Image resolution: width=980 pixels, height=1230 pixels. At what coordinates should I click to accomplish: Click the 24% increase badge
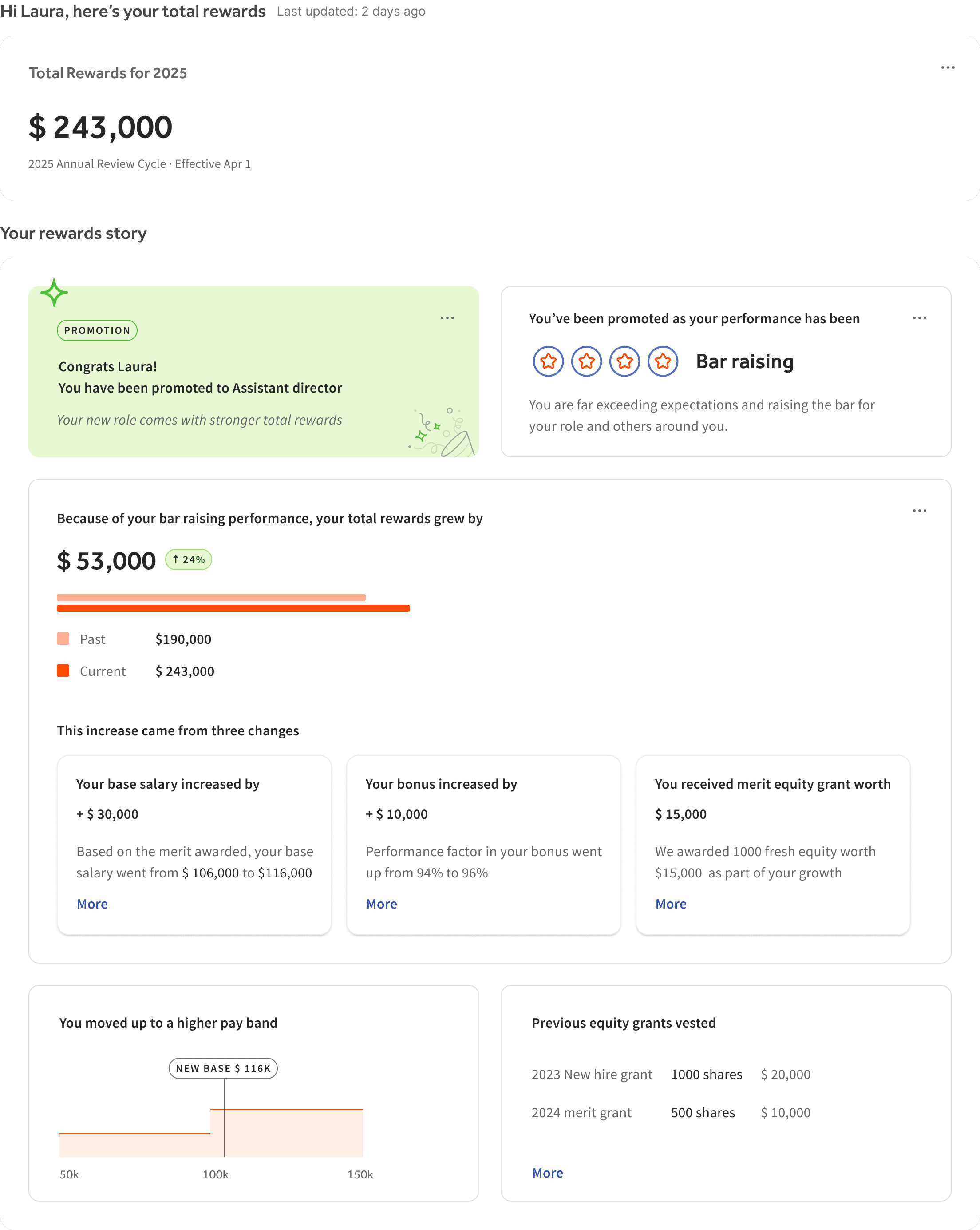pos(188,559)
